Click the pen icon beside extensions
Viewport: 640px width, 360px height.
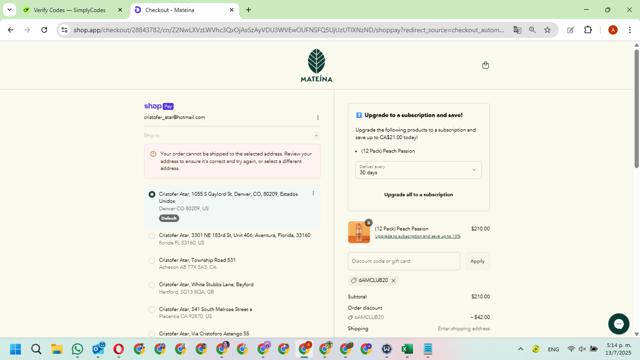pyautogui.click(x=571, y=30)
